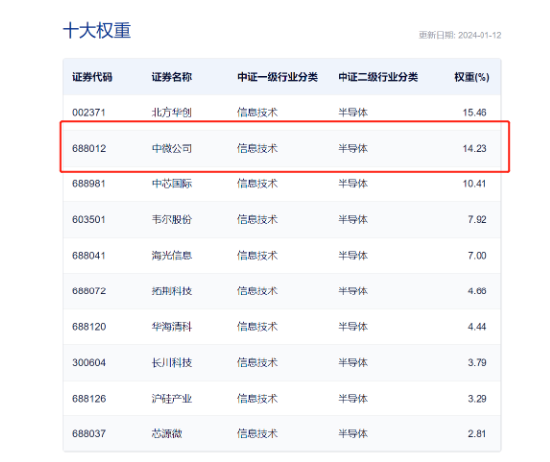550x462 pixels.
Task: Click the 中证一级行业分类 column header
Action: coord(277,77)
